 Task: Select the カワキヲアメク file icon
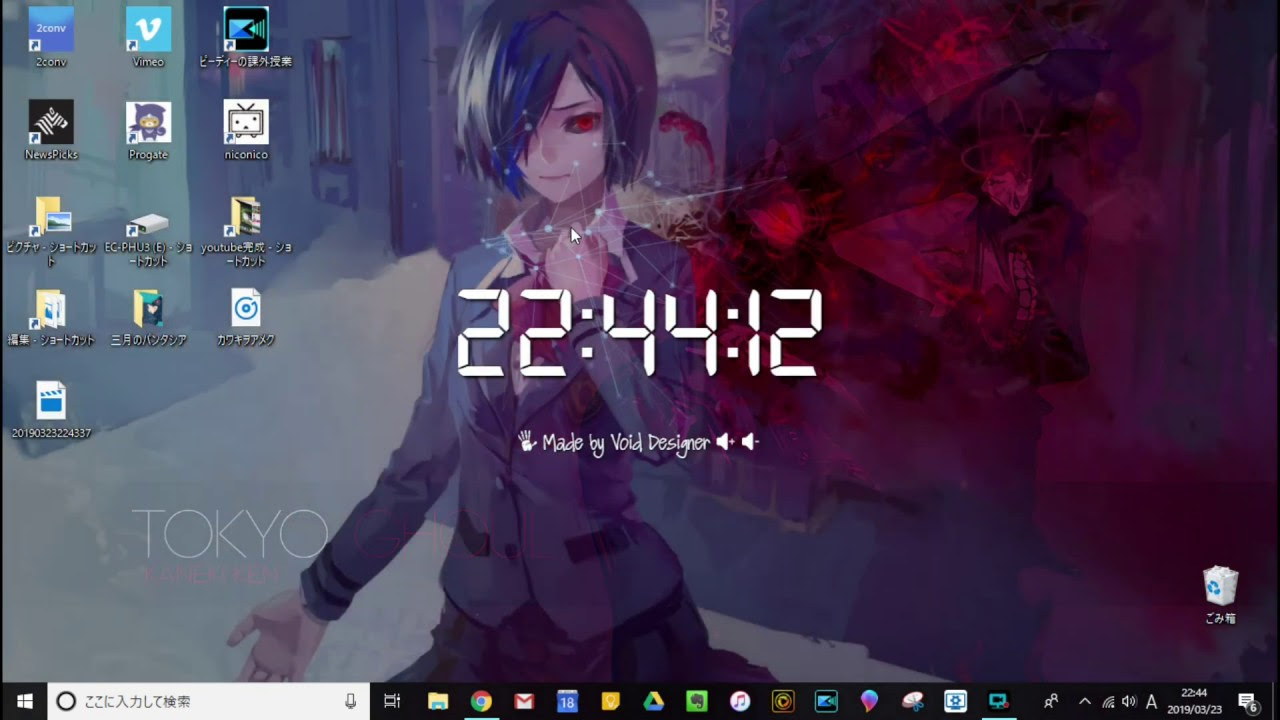point(246,317)
